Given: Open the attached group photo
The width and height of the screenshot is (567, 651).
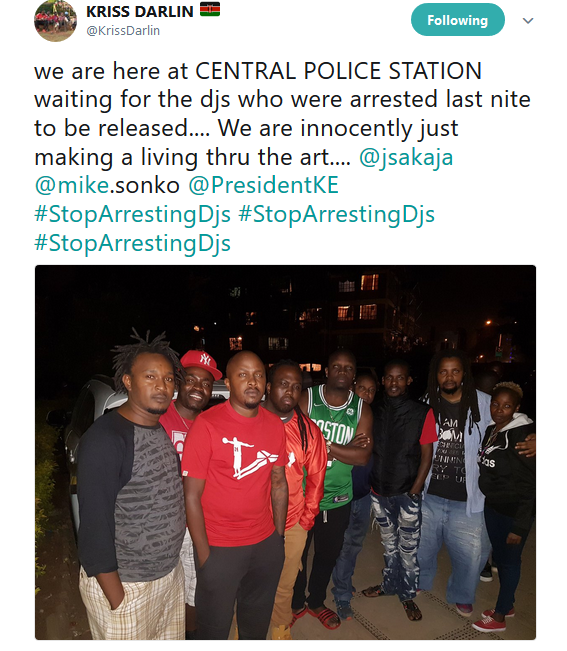Looking at the screenshot, I should click(x=285, y=452).
